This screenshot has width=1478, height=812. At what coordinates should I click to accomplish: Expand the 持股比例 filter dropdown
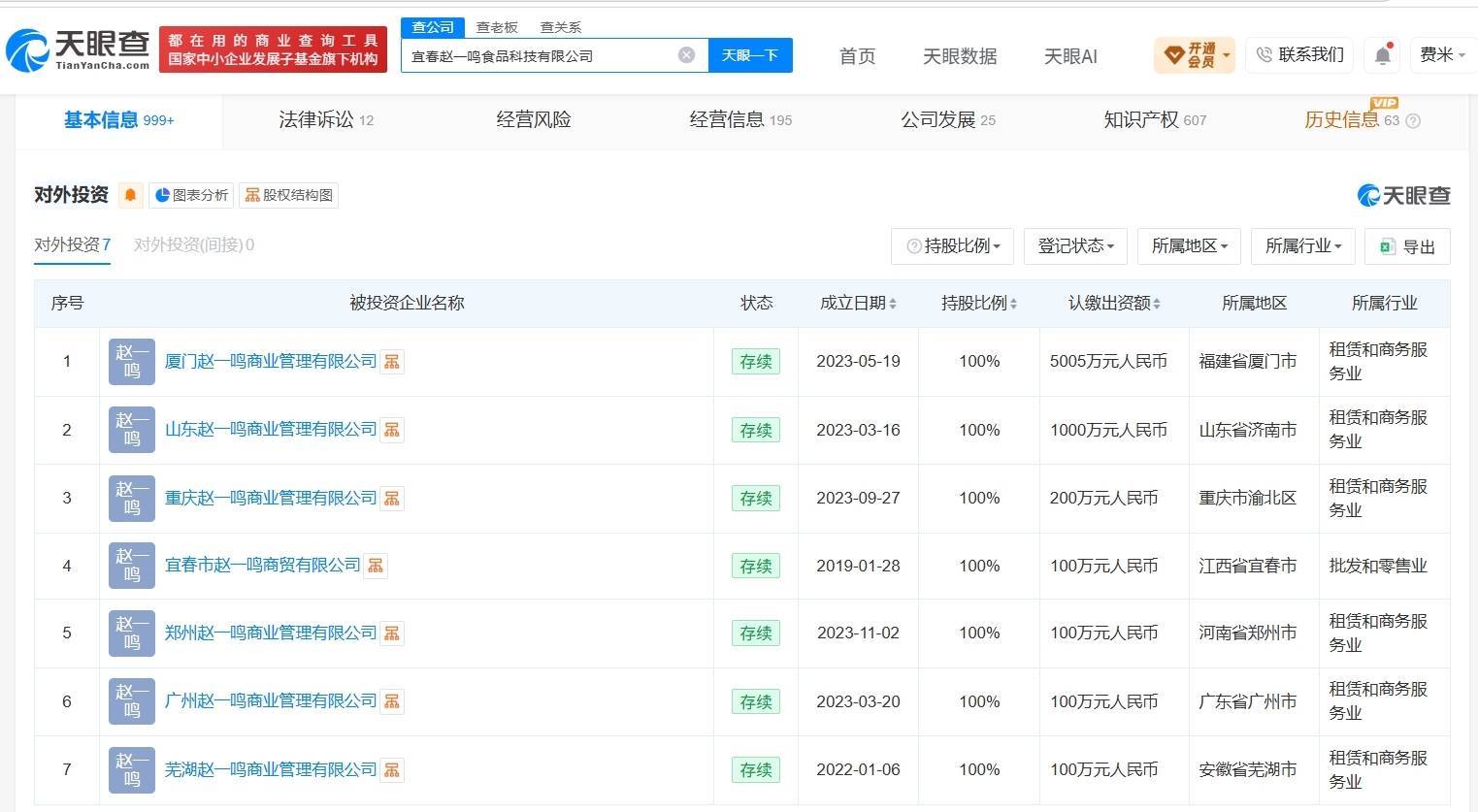coord(953,246)
